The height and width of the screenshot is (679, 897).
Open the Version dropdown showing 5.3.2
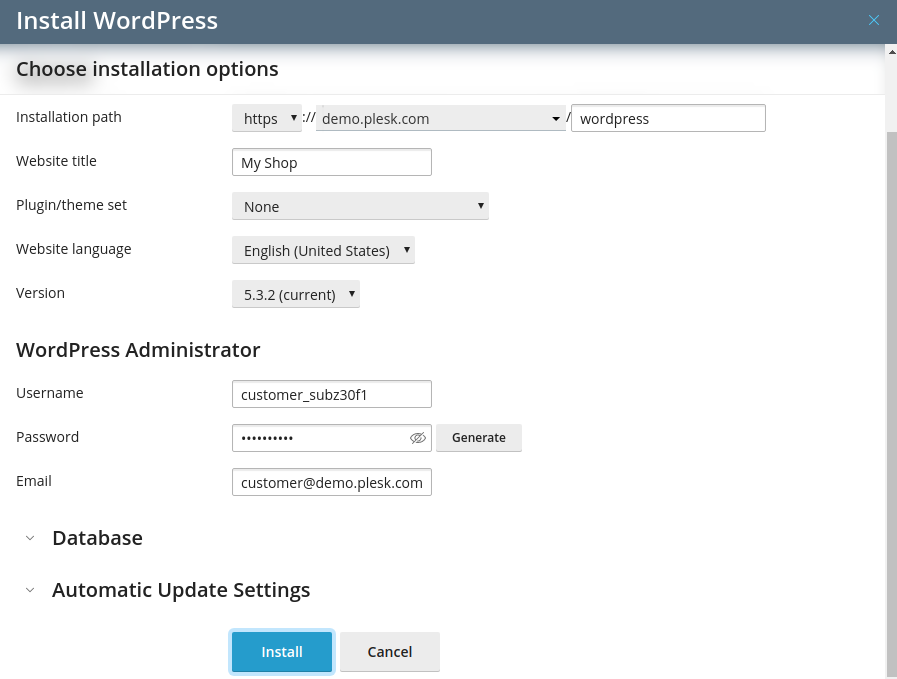pos(295,294)
